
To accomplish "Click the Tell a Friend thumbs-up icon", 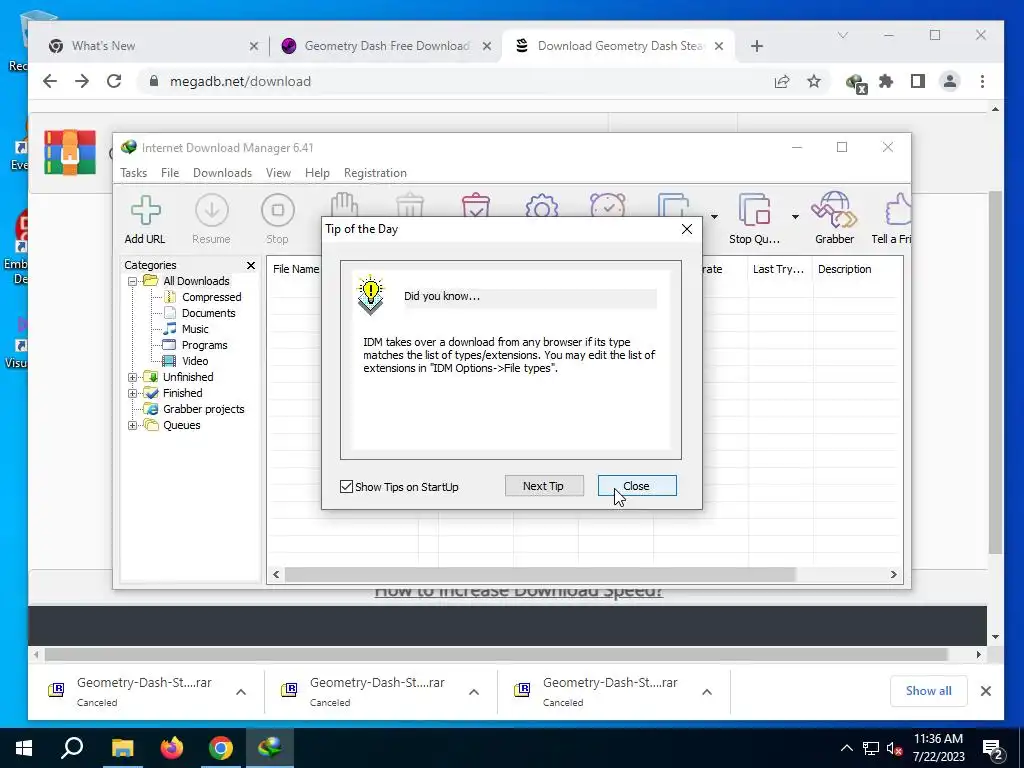I will pyautogui.click(x=893, y=219).
